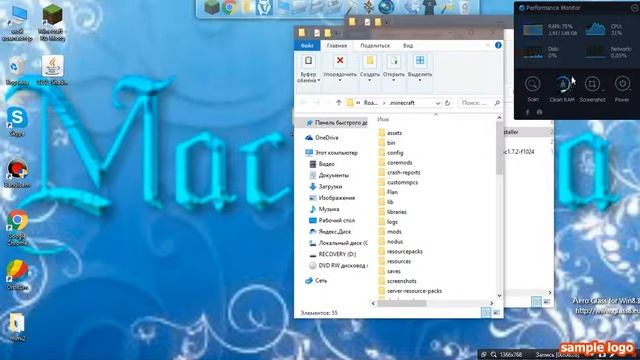Open Загрузки in the navigation pane
This screenshot has height=360, width=640.
326,187
